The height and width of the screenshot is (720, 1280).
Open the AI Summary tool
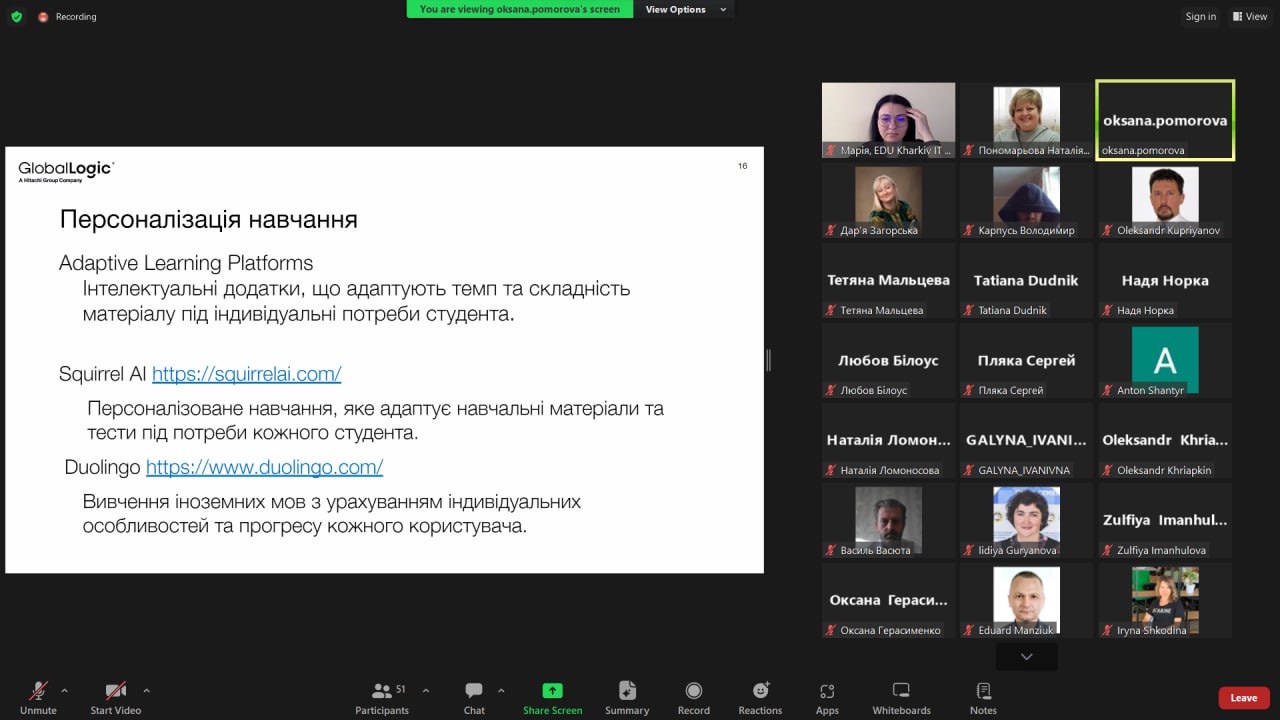coord(627,696)
